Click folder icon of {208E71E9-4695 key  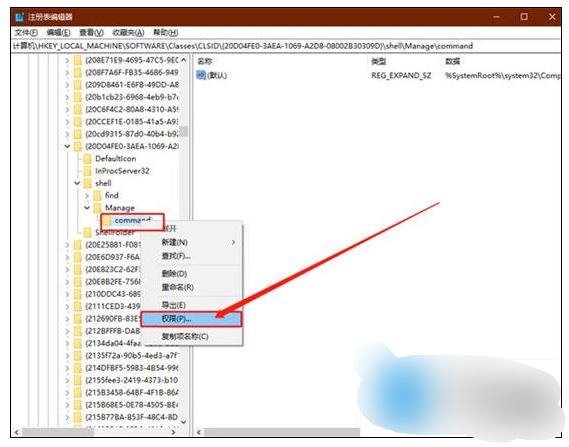(x=78, y=60)
